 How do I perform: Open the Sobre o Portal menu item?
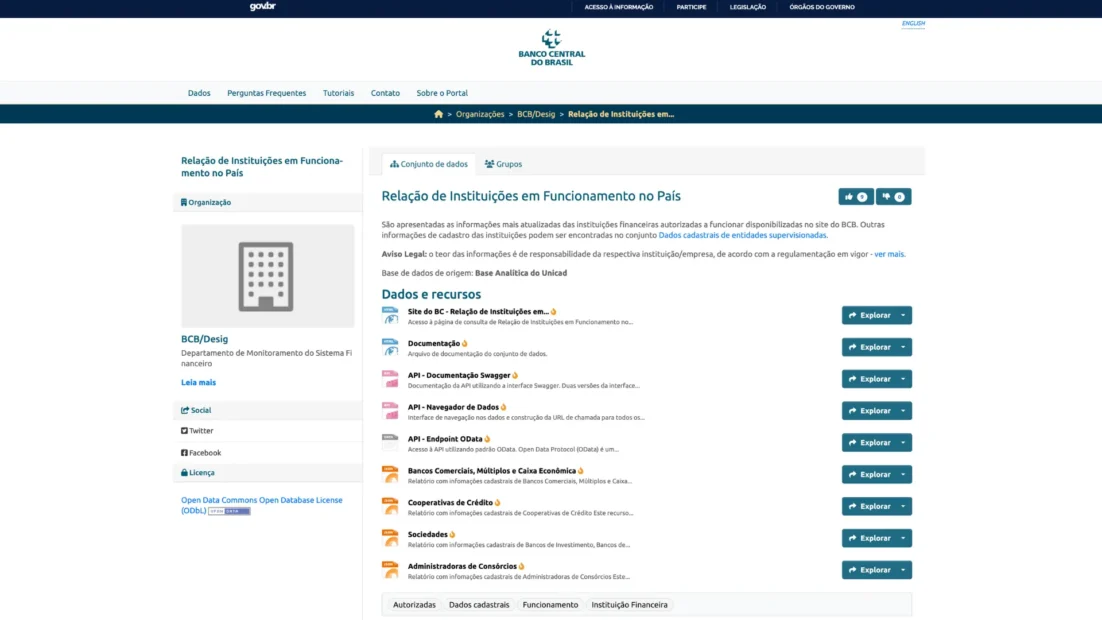point(442,93)
